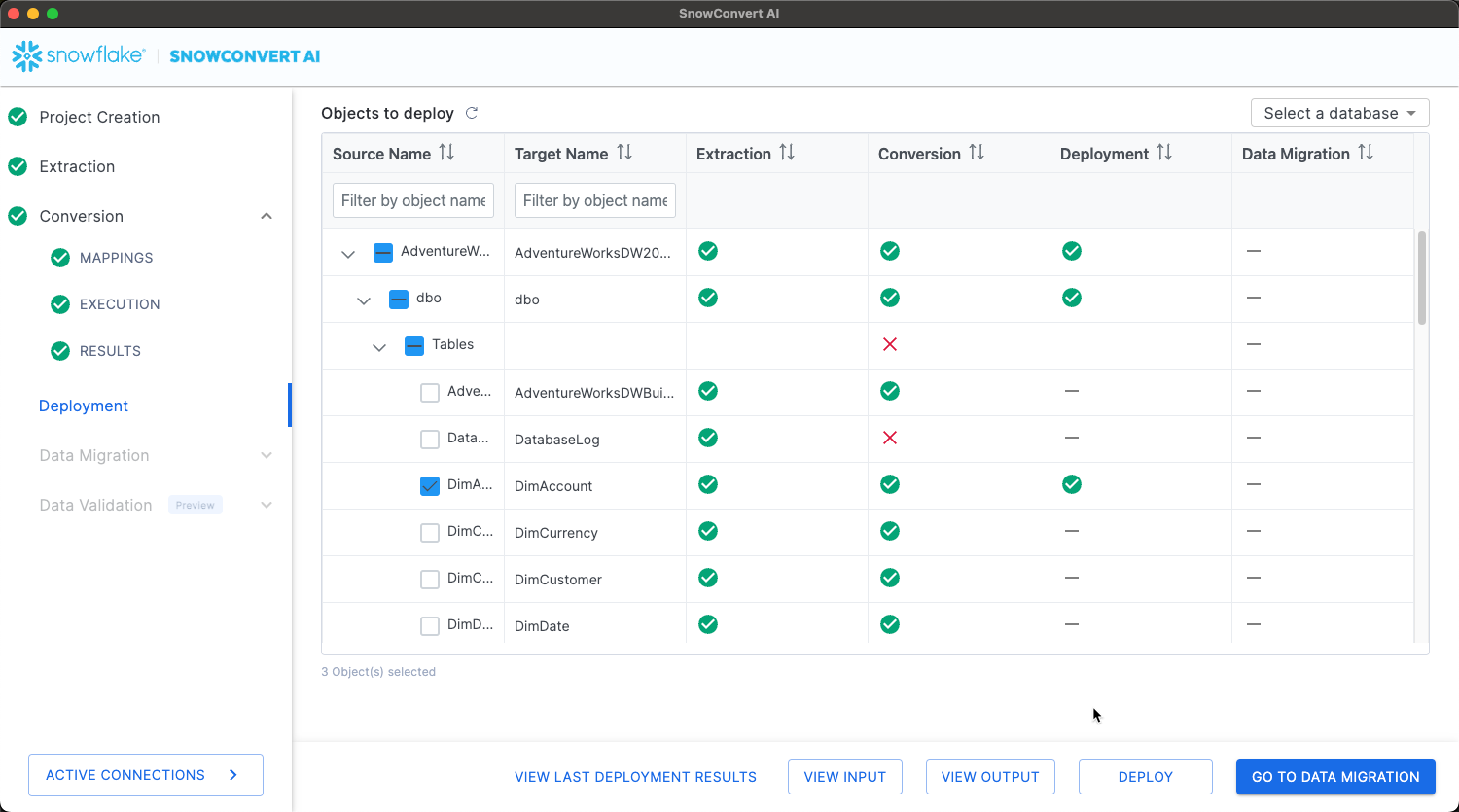Screen dimensions: 1459x812
Task: Go to the Extraction step
Action: pos(77,166)
